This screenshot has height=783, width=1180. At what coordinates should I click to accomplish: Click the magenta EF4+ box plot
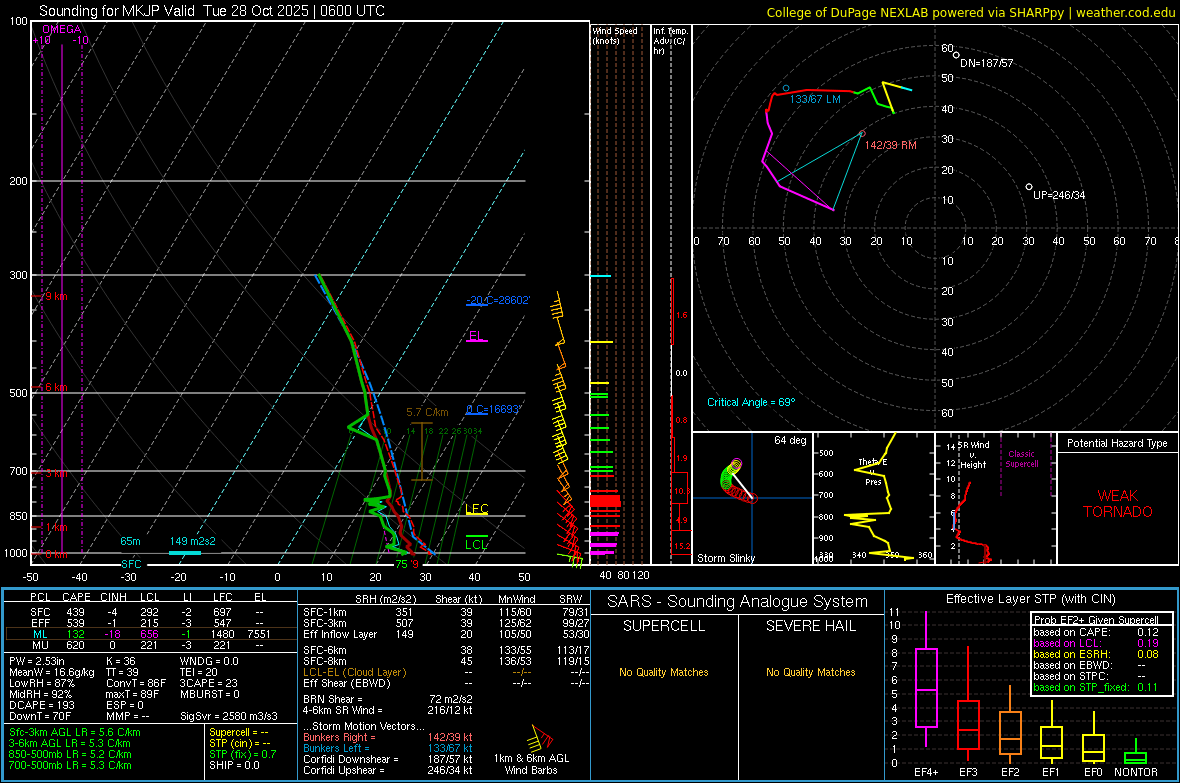pyautogui.click(x=926, y=687)
